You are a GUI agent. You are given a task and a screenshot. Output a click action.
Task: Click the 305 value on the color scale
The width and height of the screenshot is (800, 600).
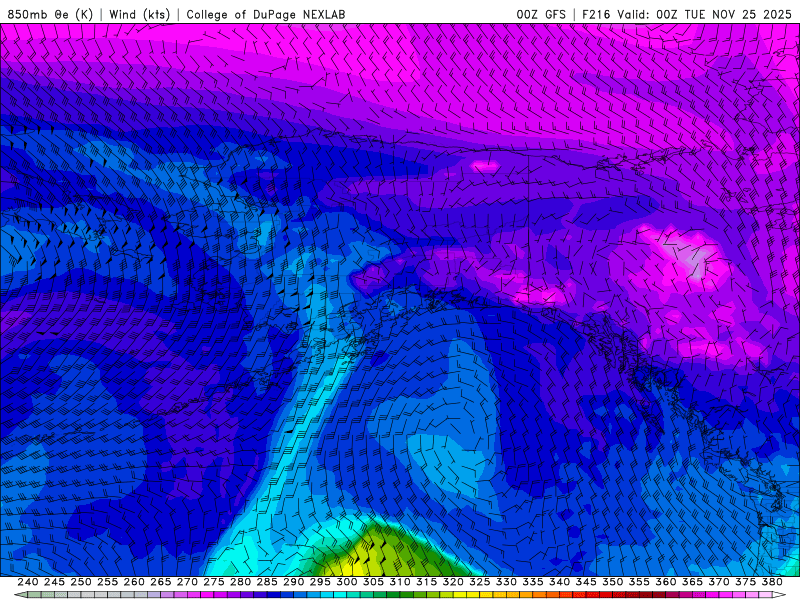(373, 582)
